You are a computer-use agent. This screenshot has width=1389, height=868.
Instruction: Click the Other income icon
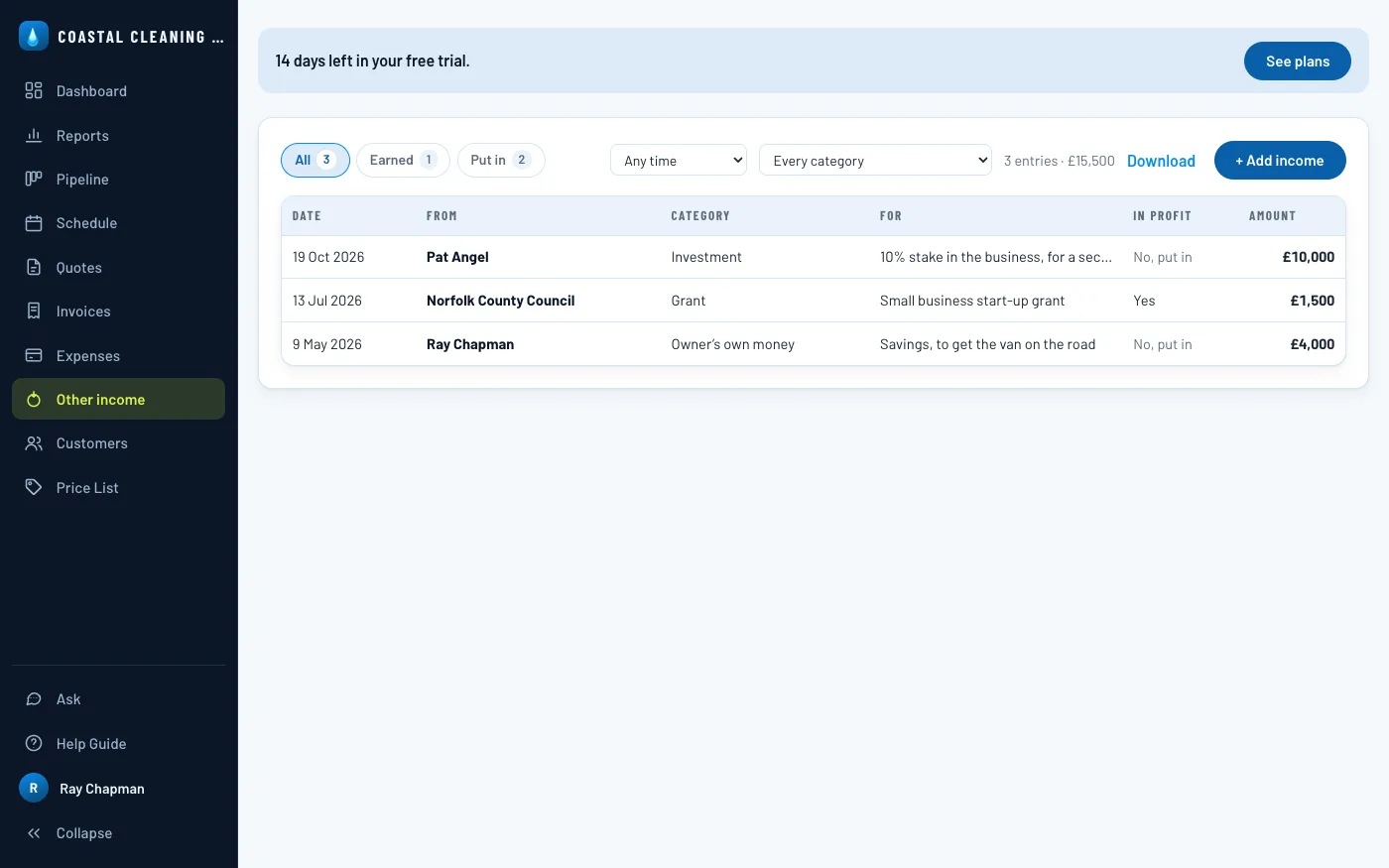[x=34, y=400]
